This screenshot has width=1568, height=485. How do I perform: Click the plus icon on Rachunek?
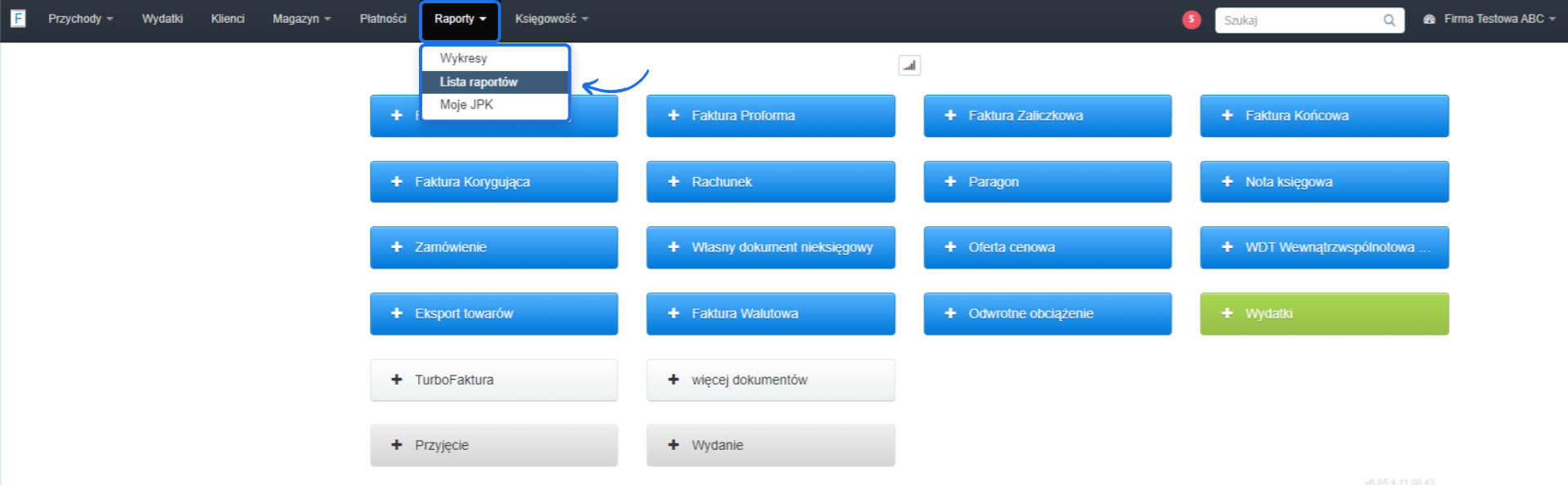(x=674, y=181)
